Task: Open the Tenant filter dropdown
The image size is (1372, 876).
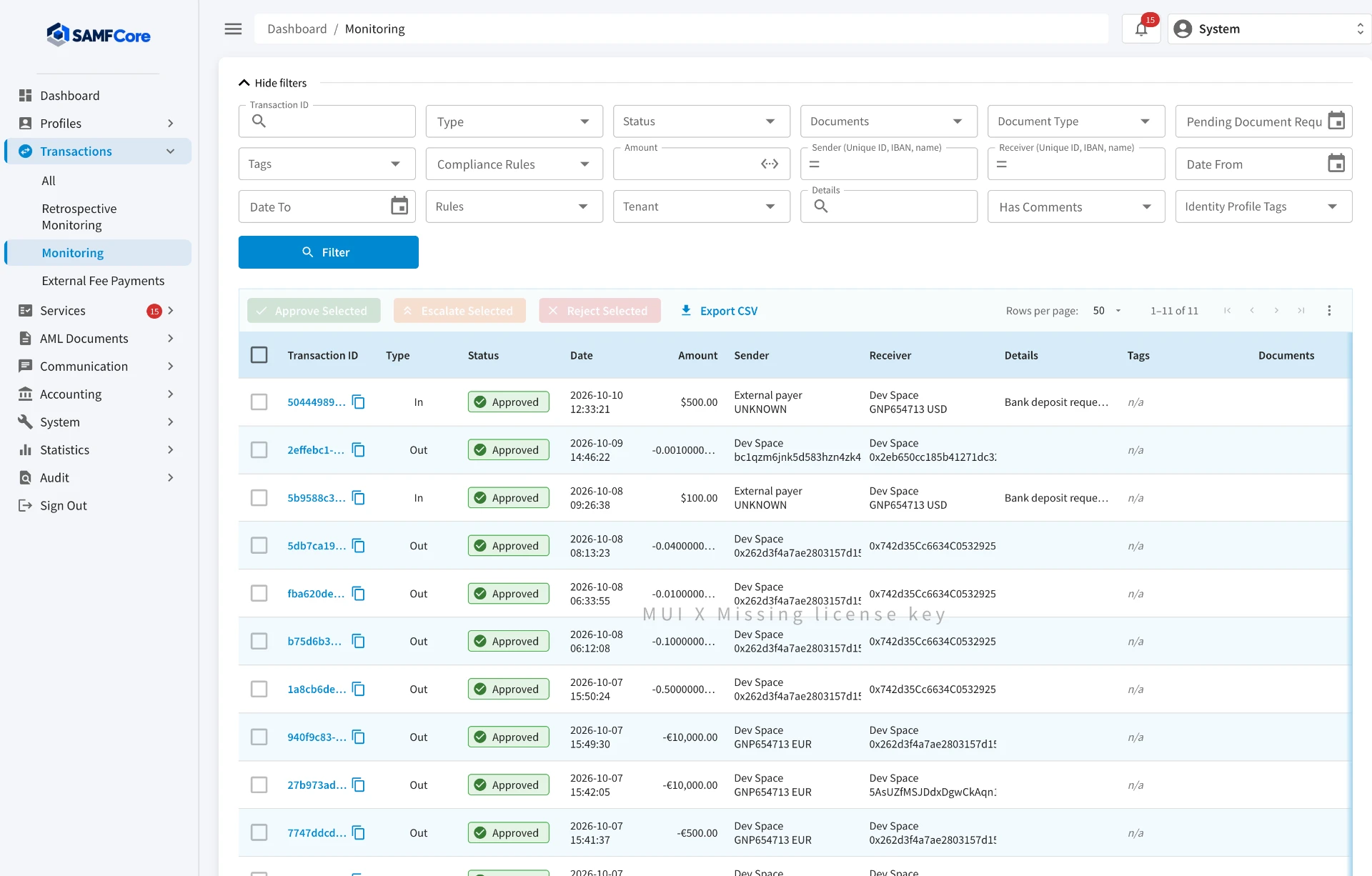Action: click(702, 206)
